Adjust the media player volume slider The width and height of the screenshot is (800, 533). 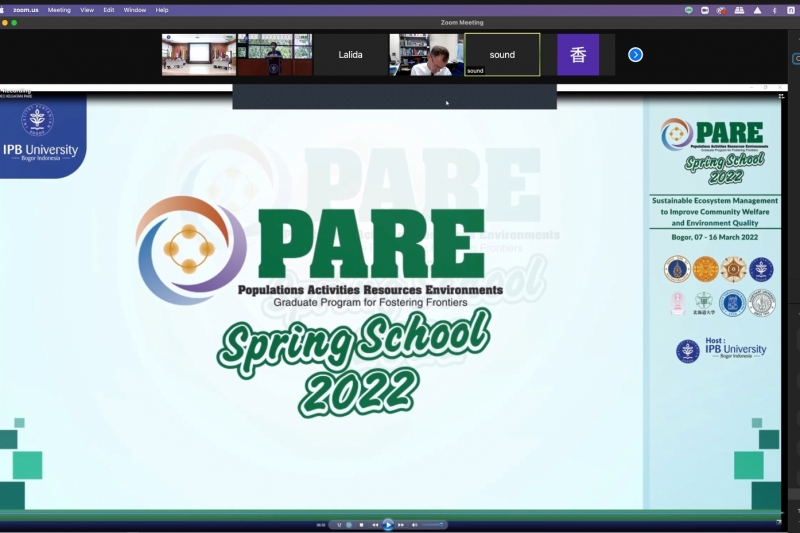431,525
